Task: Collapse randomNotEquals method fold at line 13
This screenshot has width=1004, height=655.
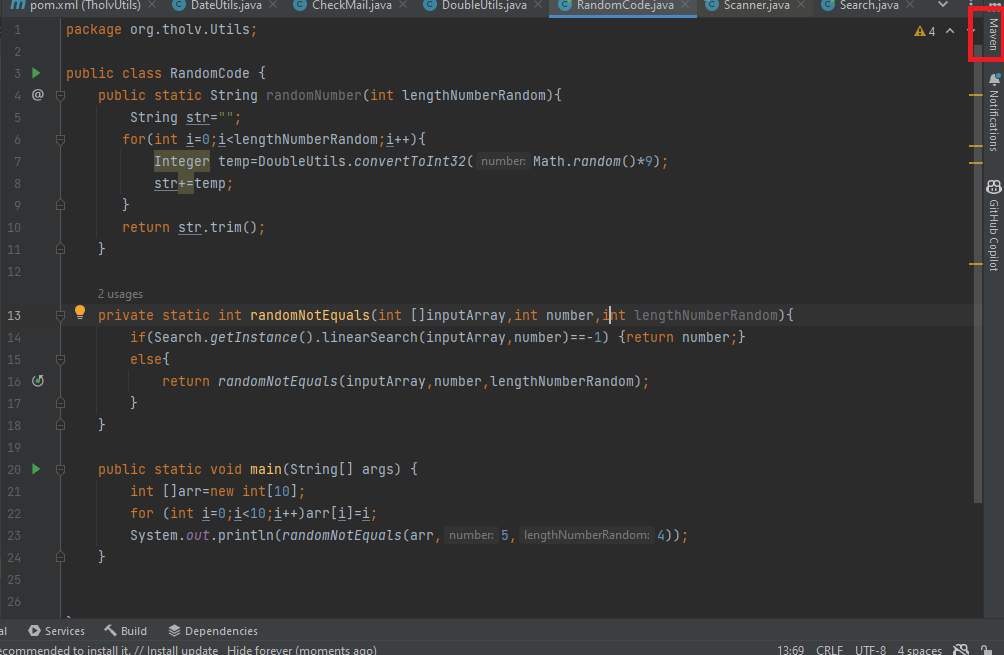Action: click(60, 315)
